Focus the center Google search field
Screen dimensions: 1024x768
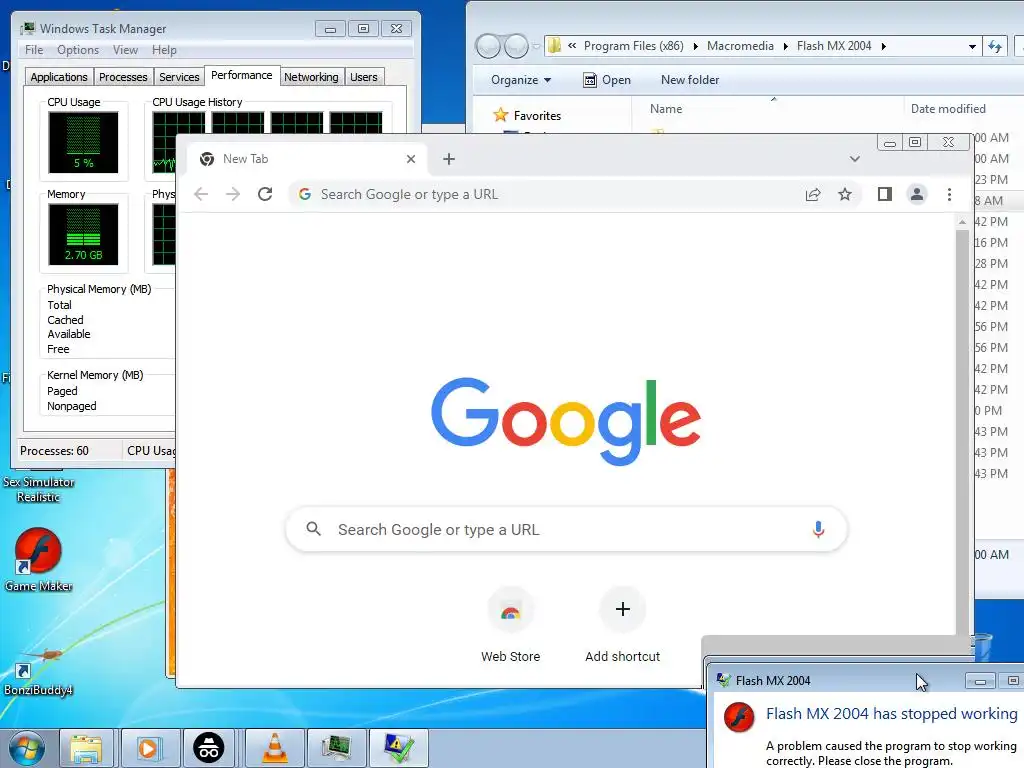(566, 530)
